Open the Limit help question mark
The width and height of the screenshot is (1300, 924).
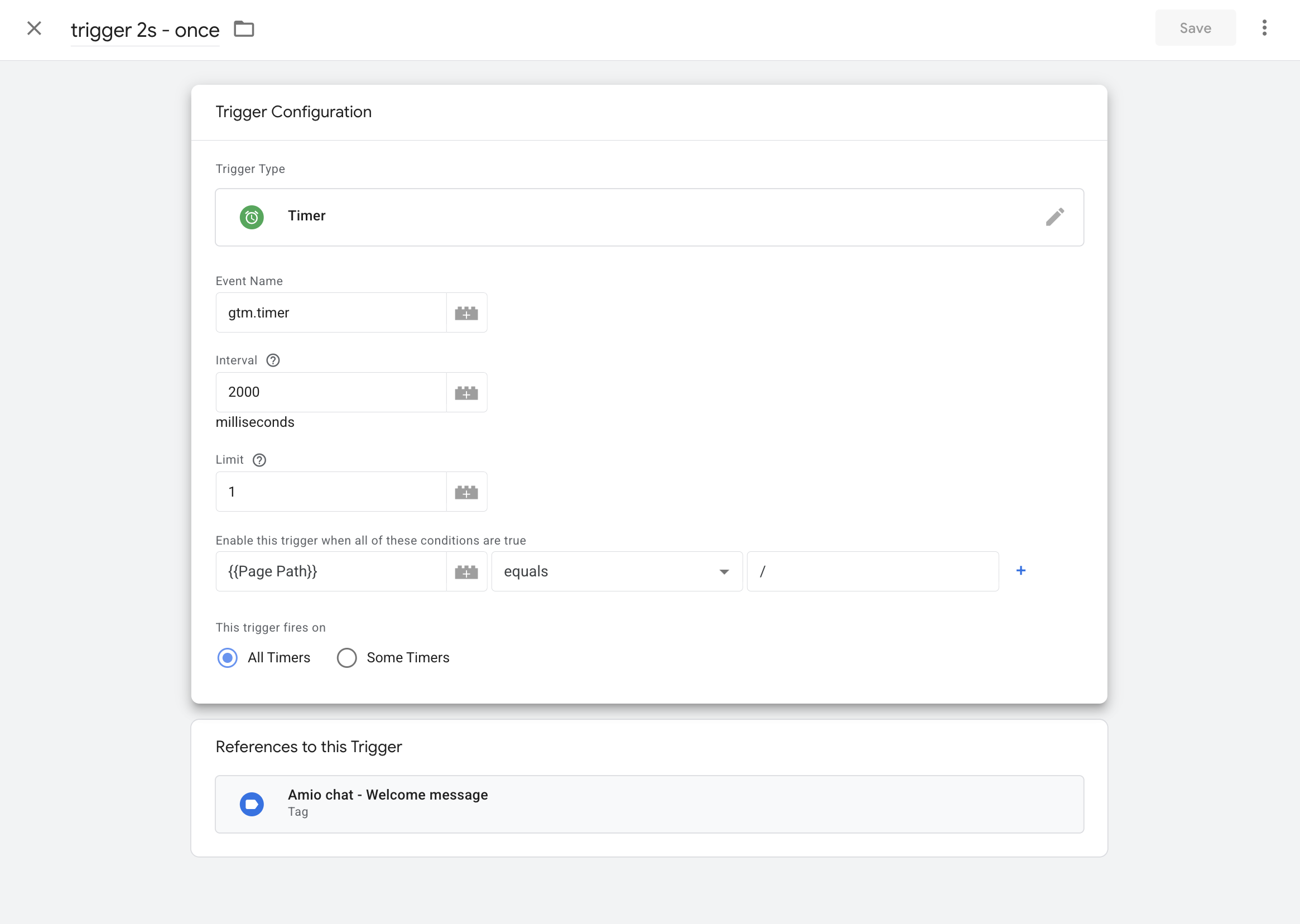[x=259, y=460]
